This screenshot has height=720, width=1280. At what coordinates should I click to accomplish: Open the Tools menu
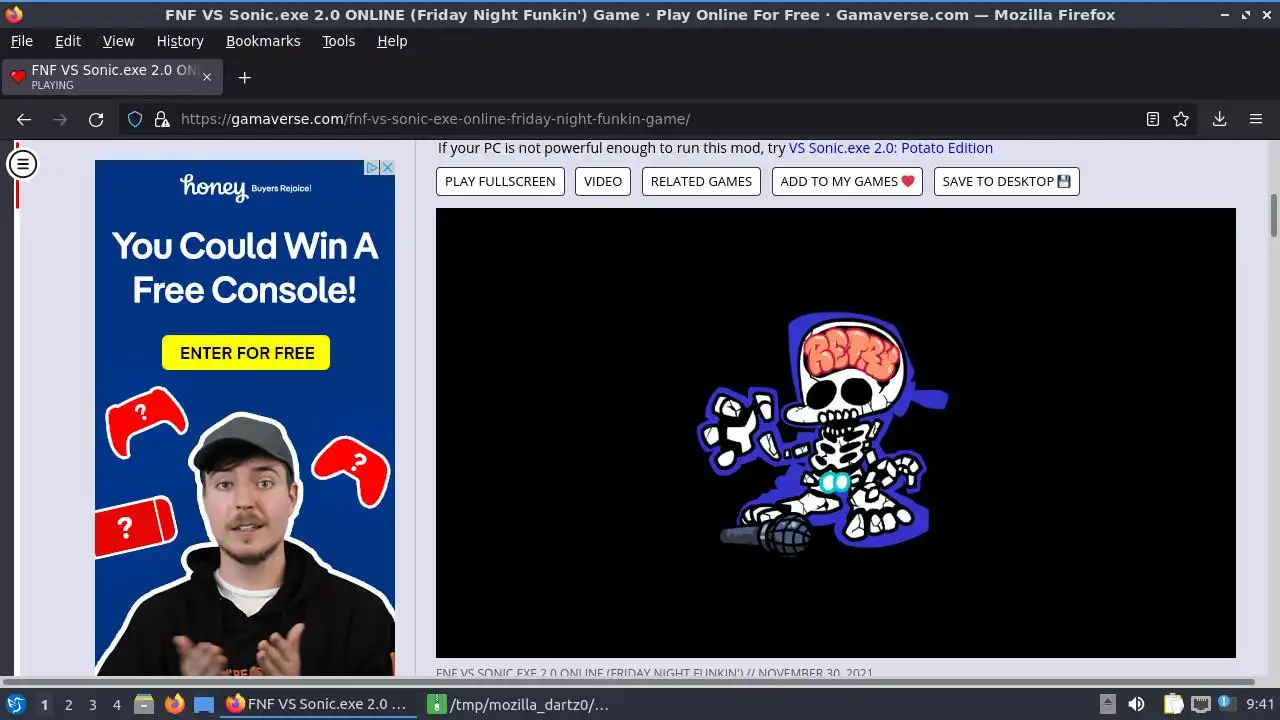339,41
